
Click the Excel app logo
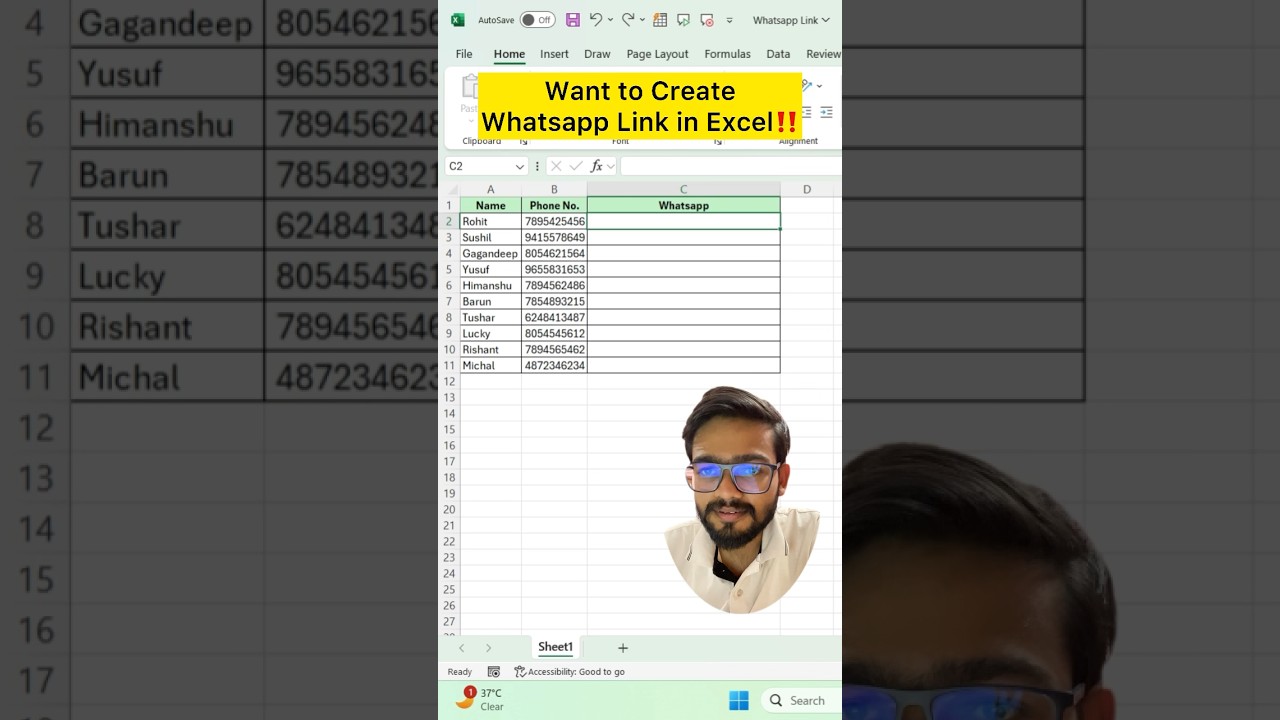point(458,20)
